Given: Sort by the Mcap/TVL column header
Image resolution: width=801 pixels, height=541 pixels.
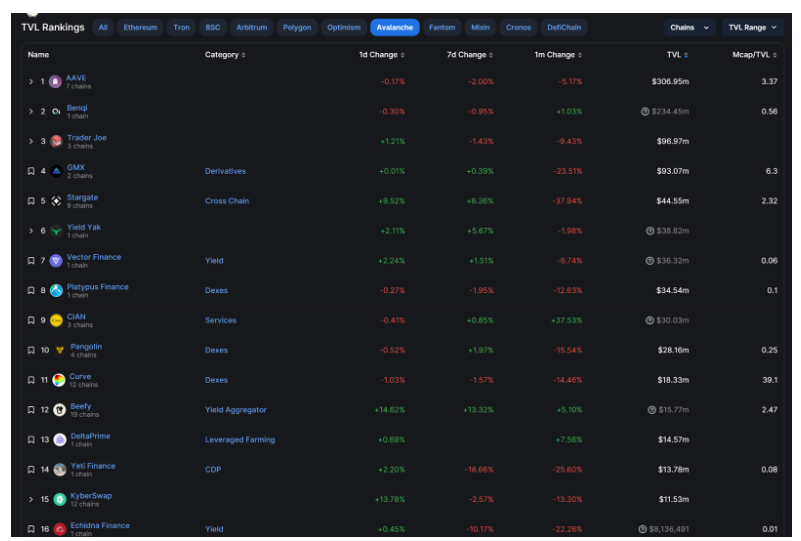Looking at the screenshot, I should pyautogui.click(x=755, y=55).
